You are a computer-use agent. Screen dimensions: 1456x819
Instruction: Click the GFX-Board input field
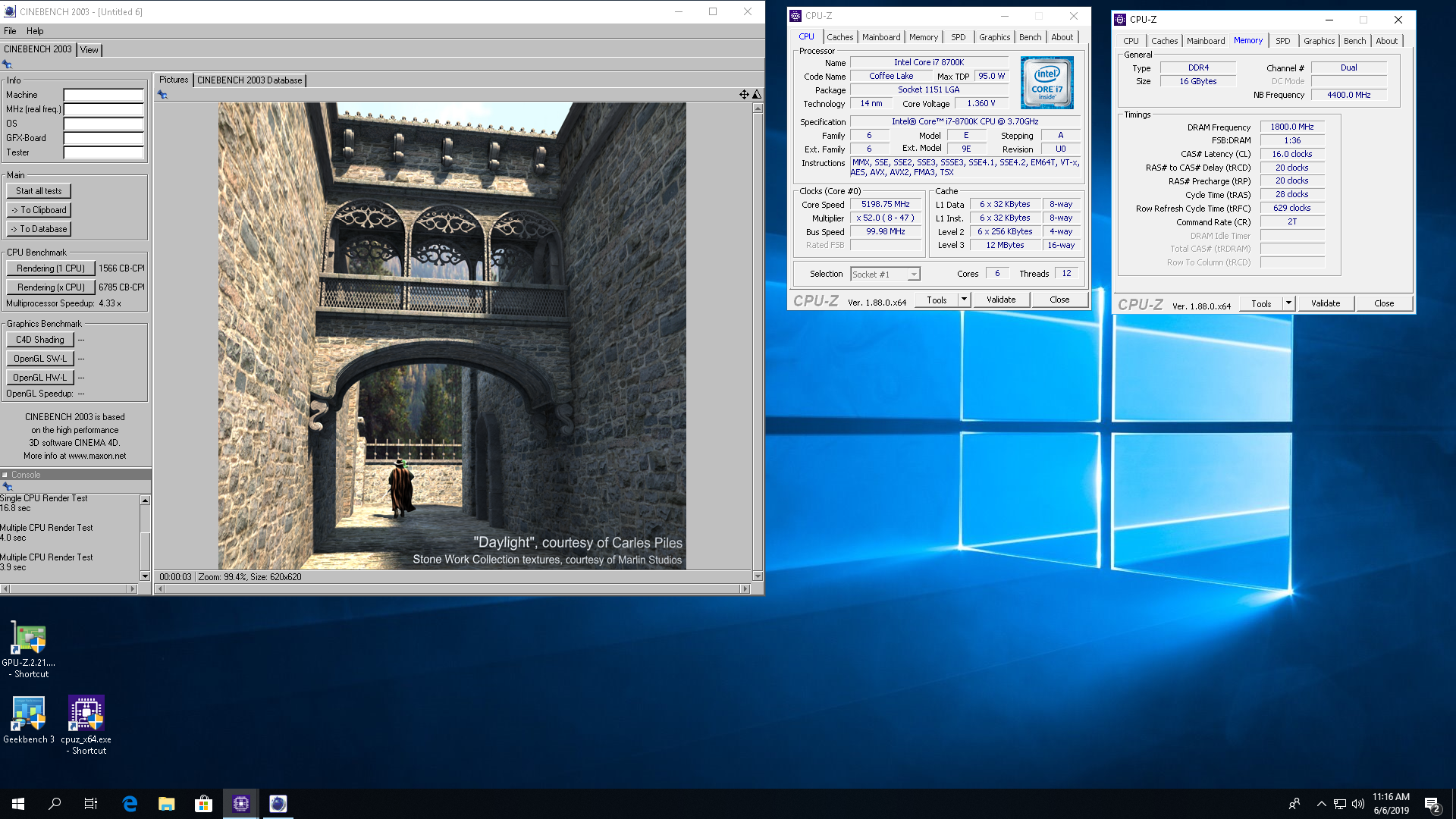tap(103, 138)
